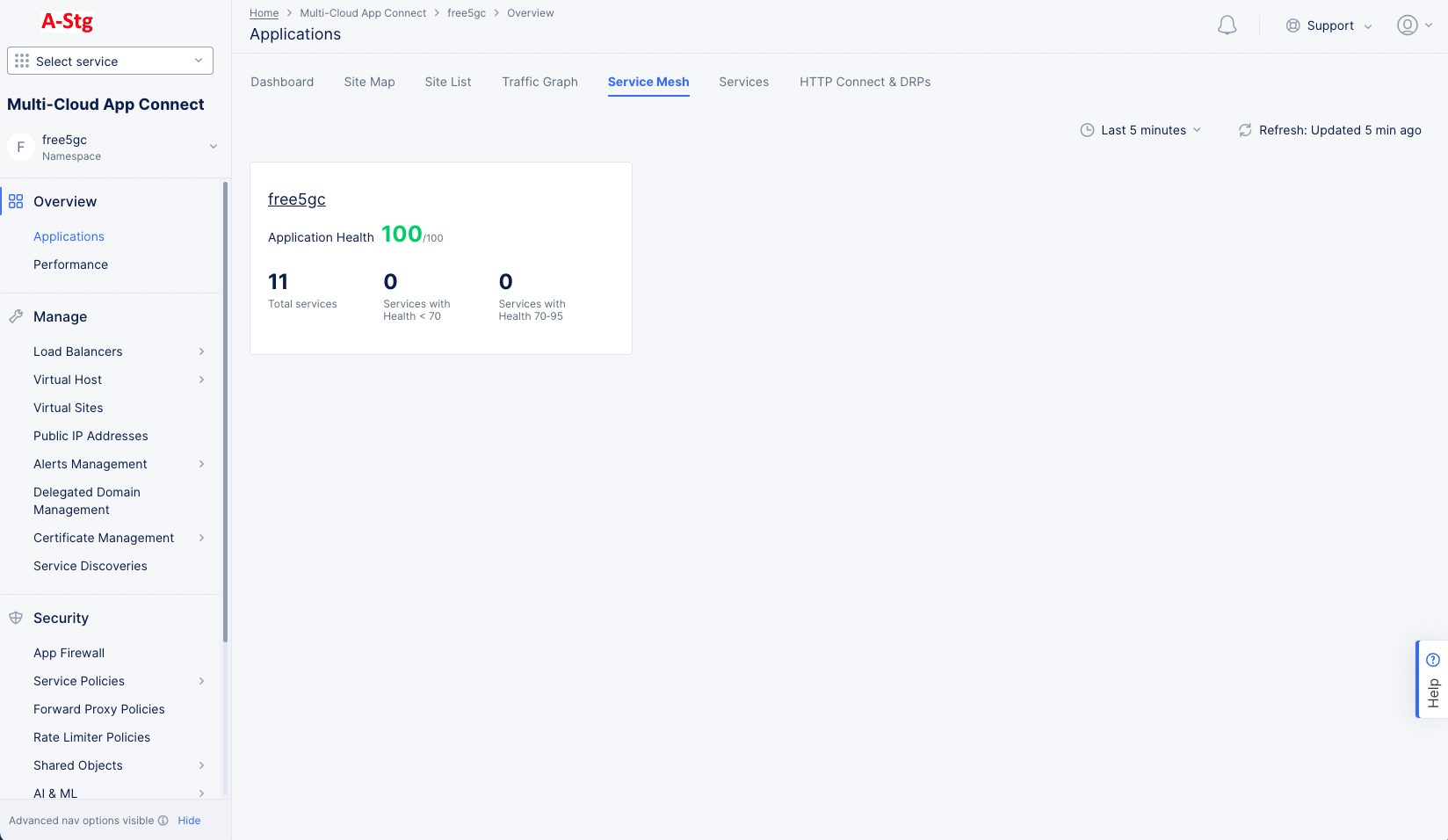Click the Manage wrench icon
This screenshot has height=840, width=1448.
click(16, 316)
